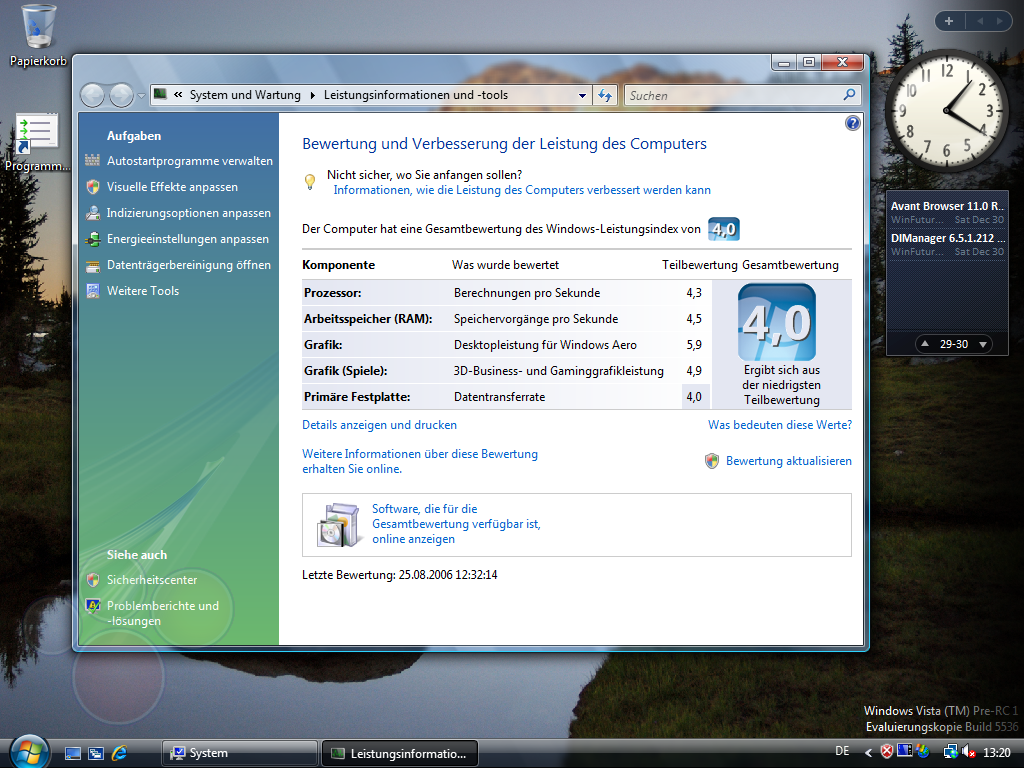Click the magnifier icon in the Suchen box
1024x768 pixels.
(x=849, y=95)
